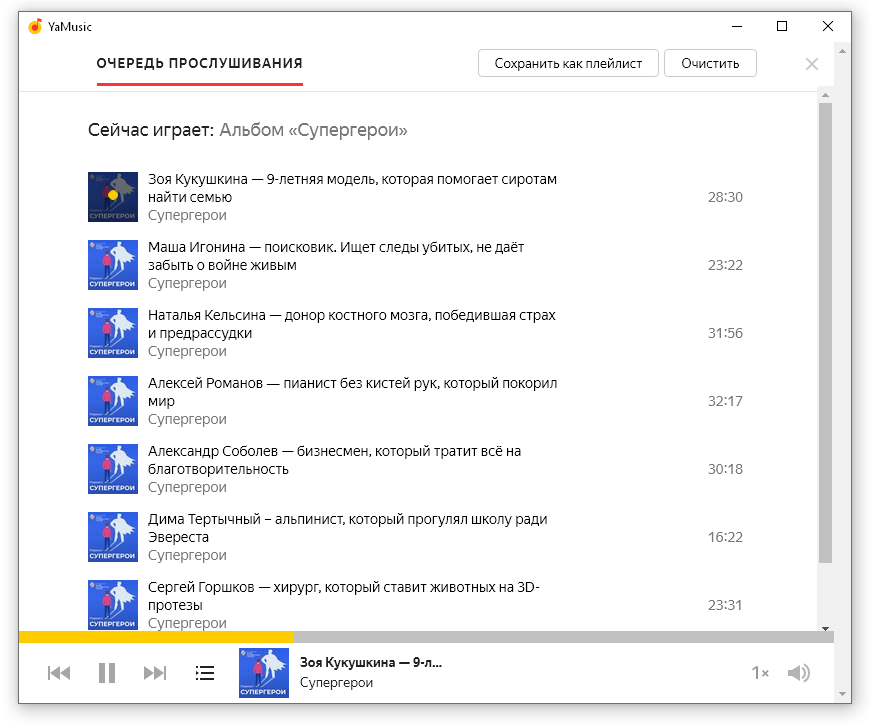Open Супергерои link under Маша Игонина
The height and width of the screenshot is (724, 875).
point(187,284)
